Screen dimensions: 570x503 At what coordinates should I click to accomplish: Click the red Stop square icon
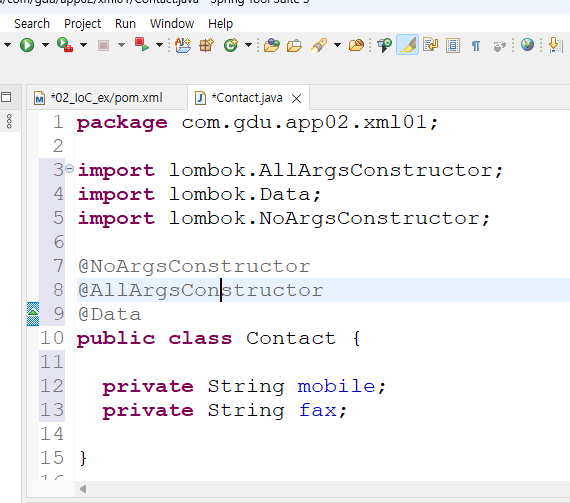click(103, 45)
